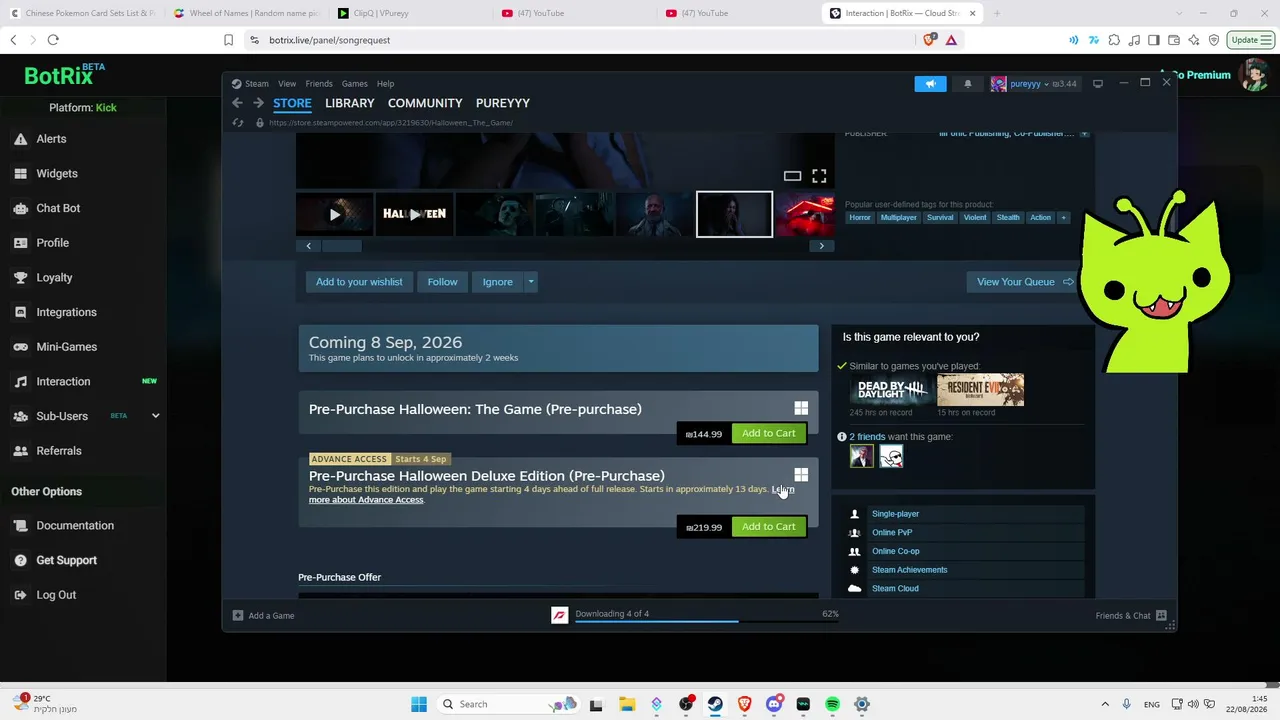Open Widgets in BotRix sidebar

(57, 174)
